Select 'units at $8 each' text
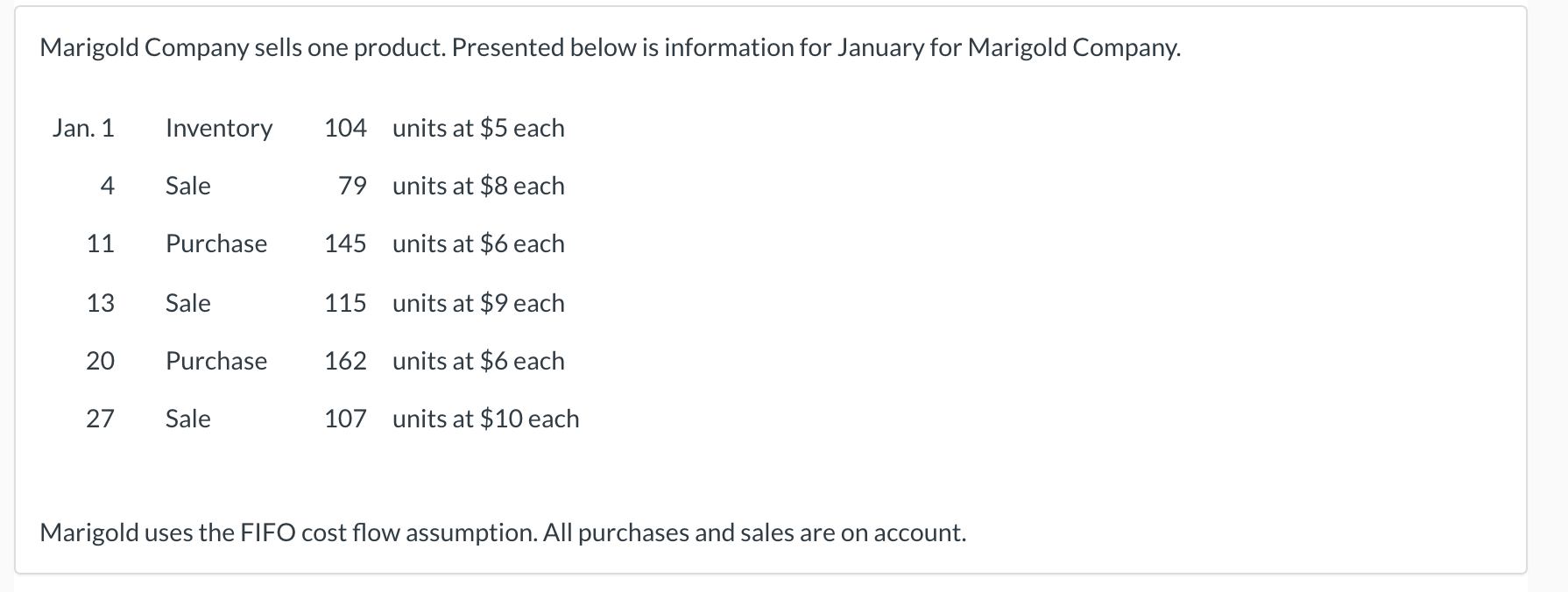 click(x=478, y=186)
